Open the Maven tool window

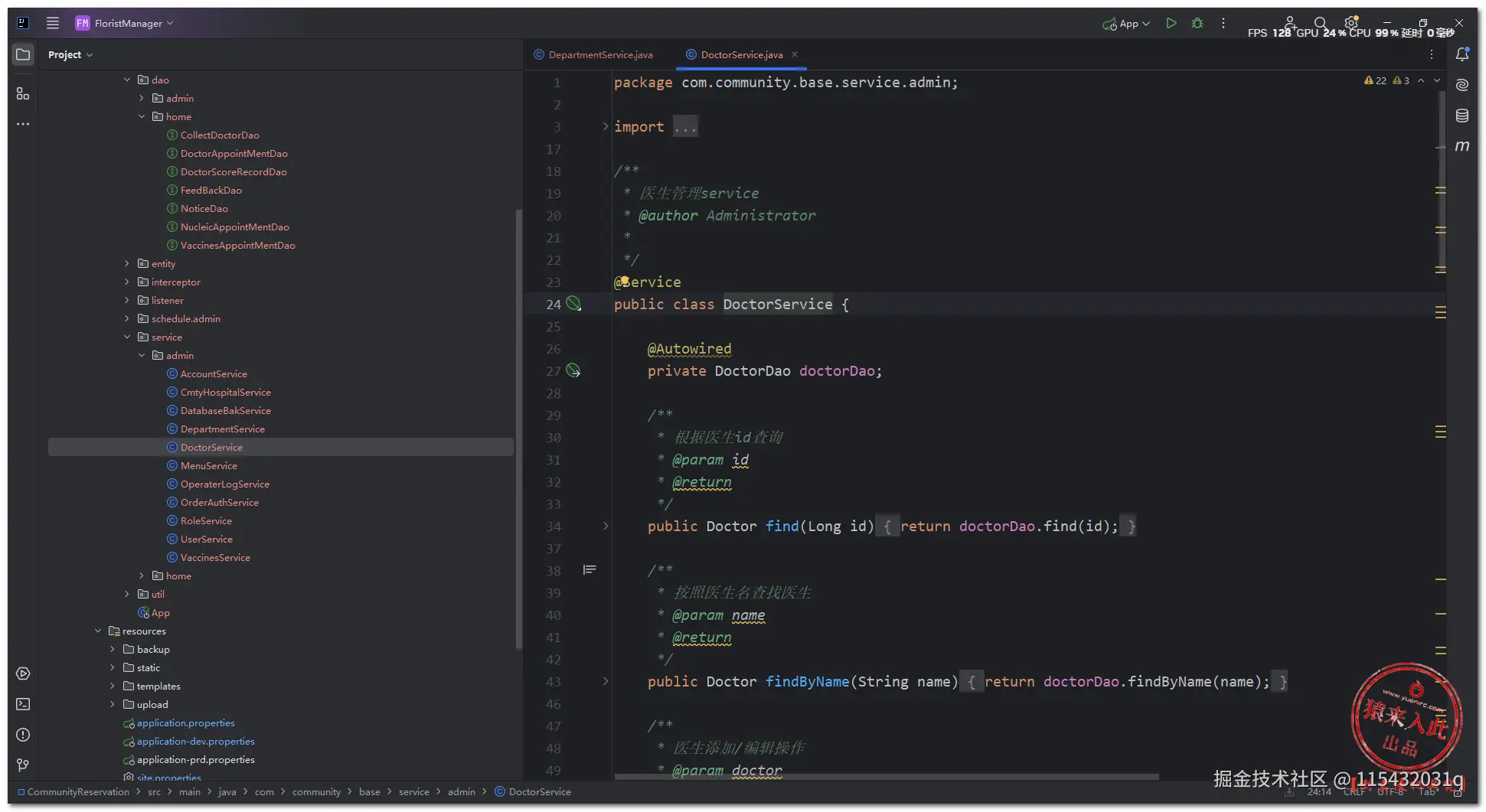tap(1462, 146)
